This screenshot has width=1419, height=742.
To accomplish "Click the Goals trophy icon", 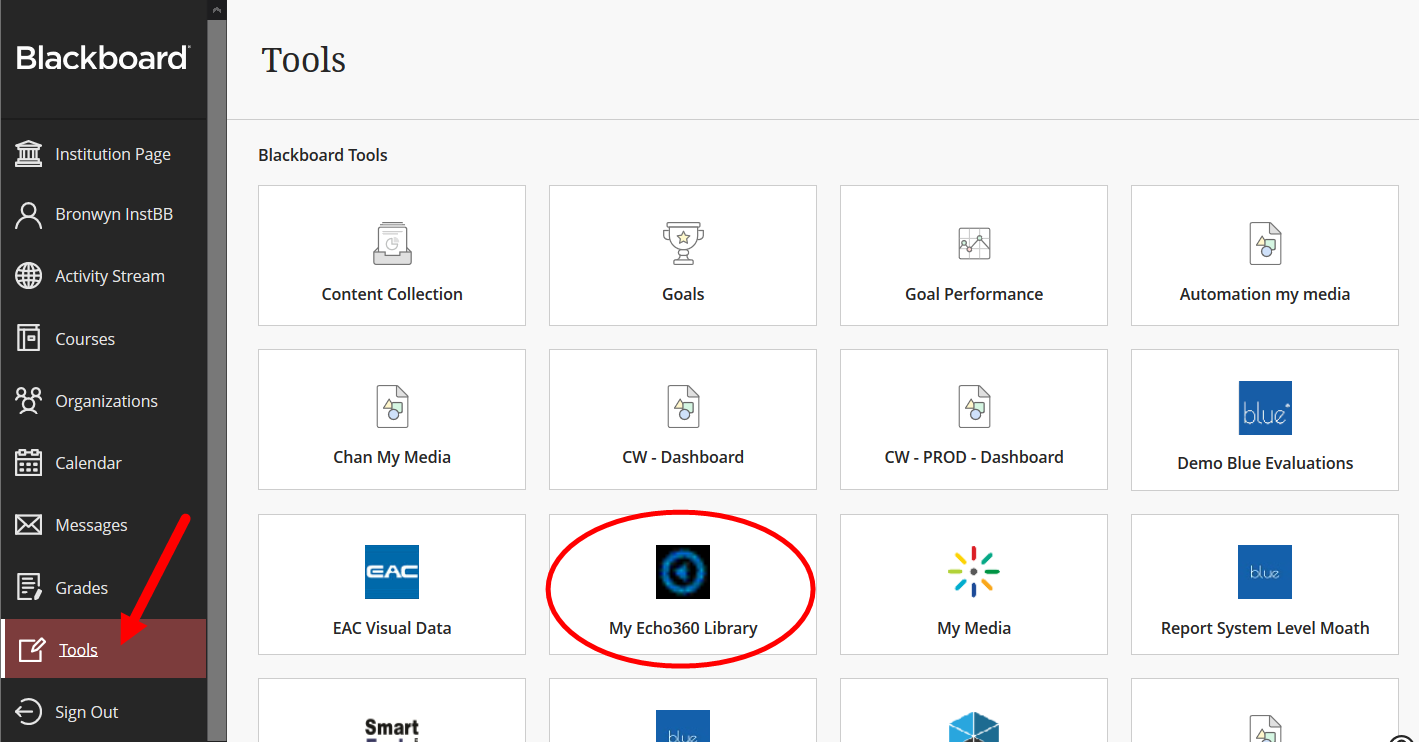I will 683,243.
